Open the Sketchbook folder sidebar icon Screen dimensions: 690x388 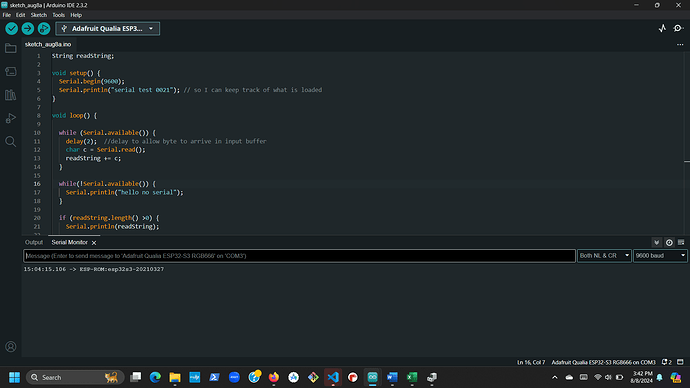[x=11, y=48]
